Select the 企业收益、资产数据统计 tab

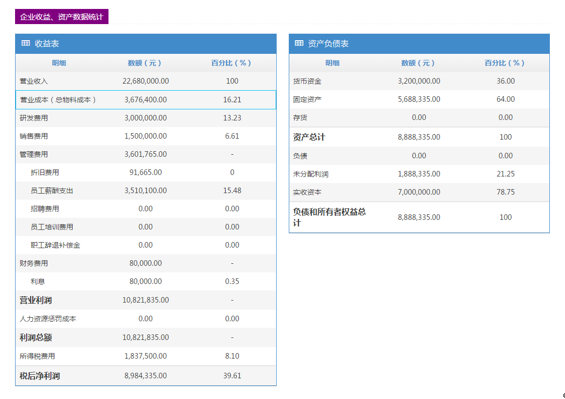pyautogui.click(x=62, y=17)
